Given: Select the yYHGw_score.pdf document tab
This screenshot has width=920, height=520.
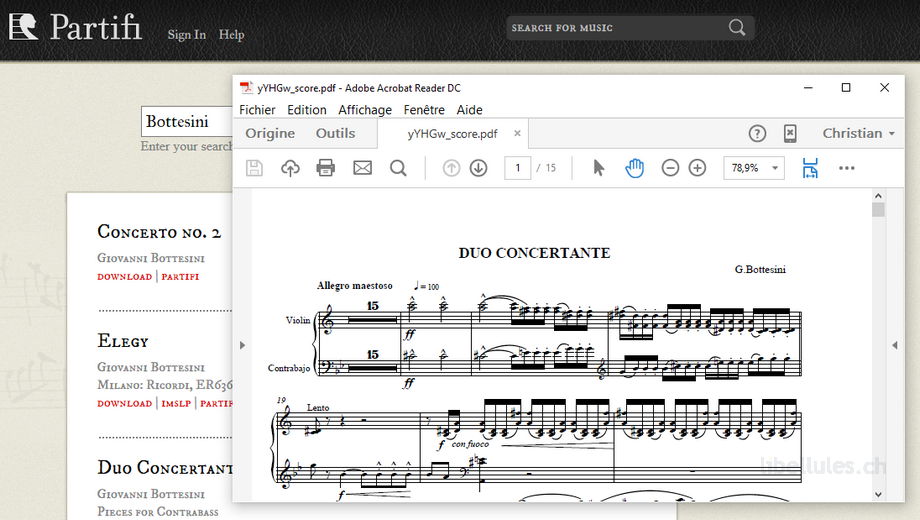Looking at the screenshot, I should 452,134.
